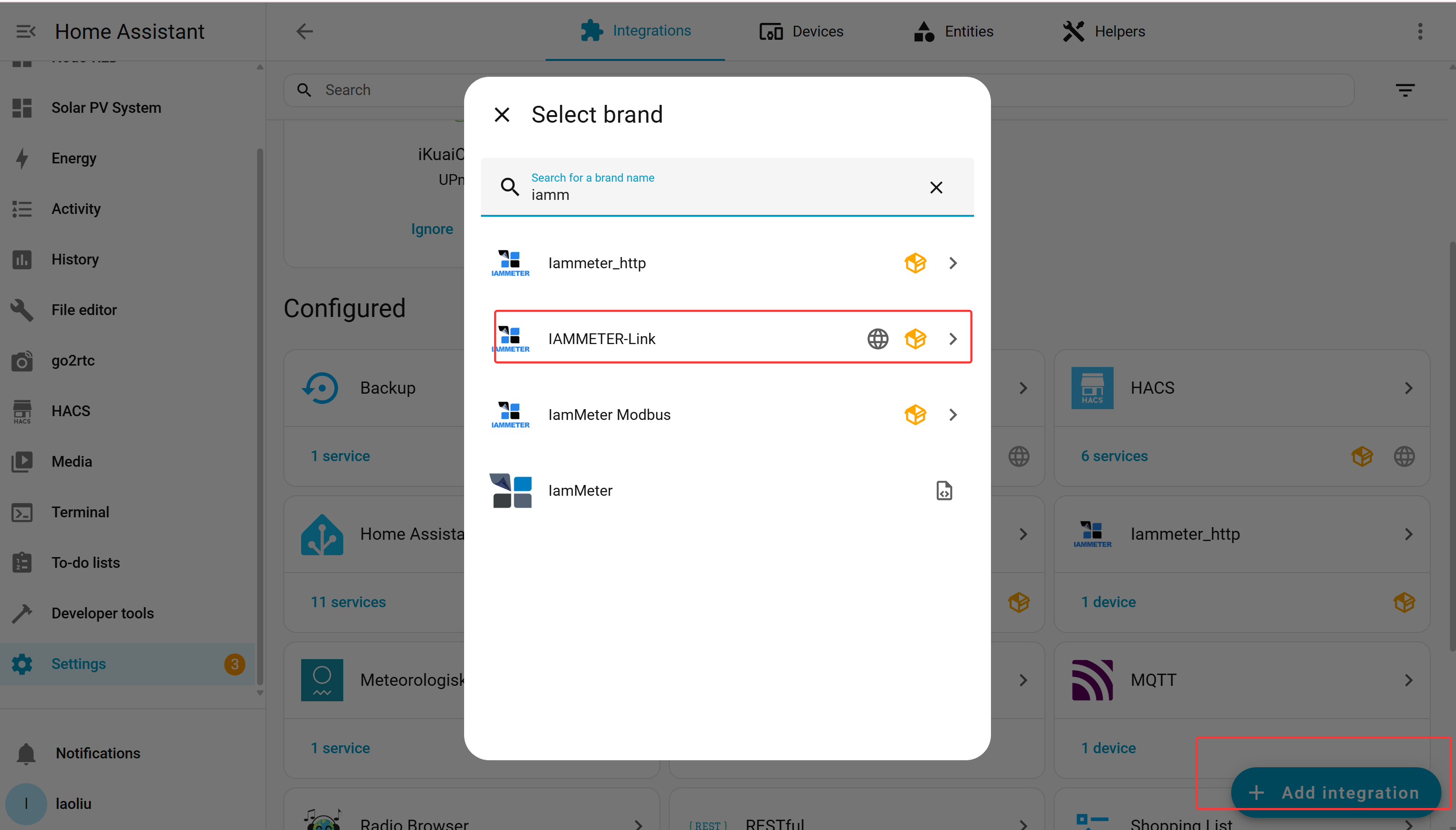Viewport: 1456px width, 830px height.
Task: Open 1 device link under Iammeter_http
Action: pos(1108,602)
